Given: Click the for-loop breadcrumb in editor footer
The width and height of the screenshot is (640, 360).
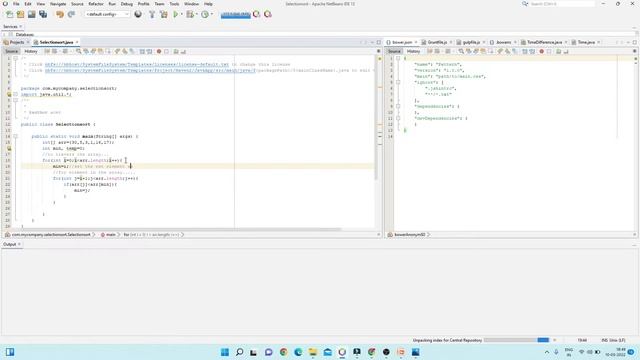Looking at the screenshot, I should [152, 235].
